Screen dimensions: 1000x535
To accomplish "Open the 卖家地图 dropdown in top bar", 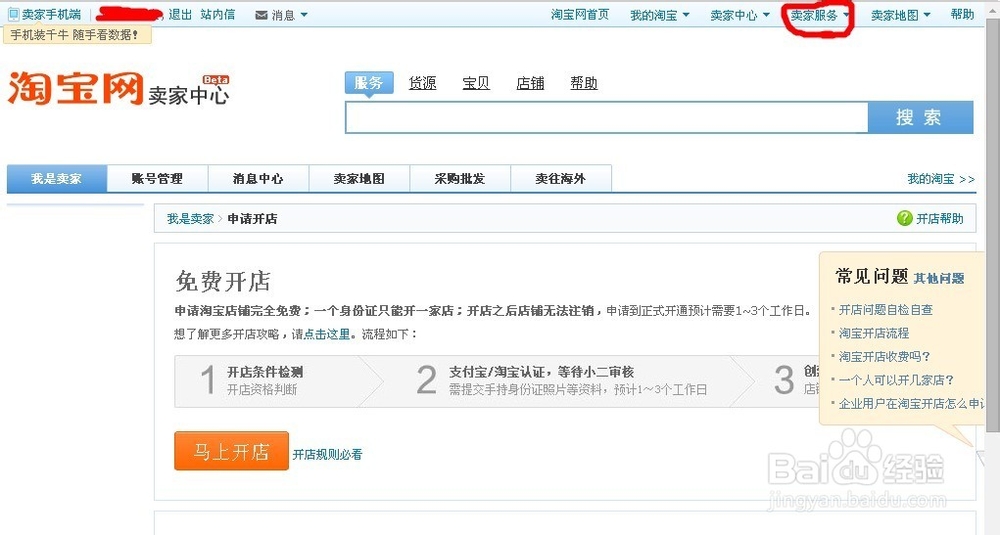I will [927, 15].
